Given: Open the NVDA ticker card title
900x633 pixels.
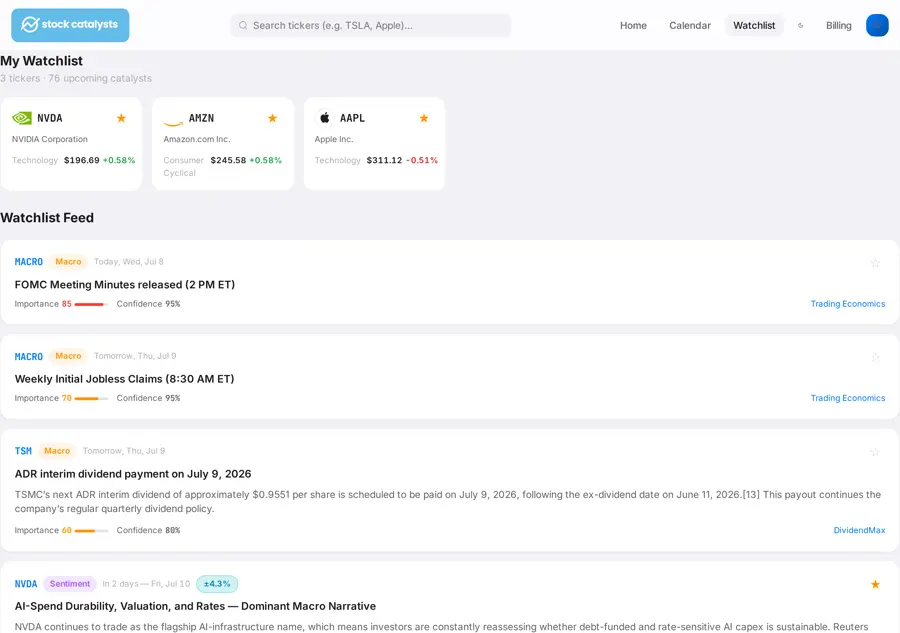Looking at the screenshot, I should [49, 118].
